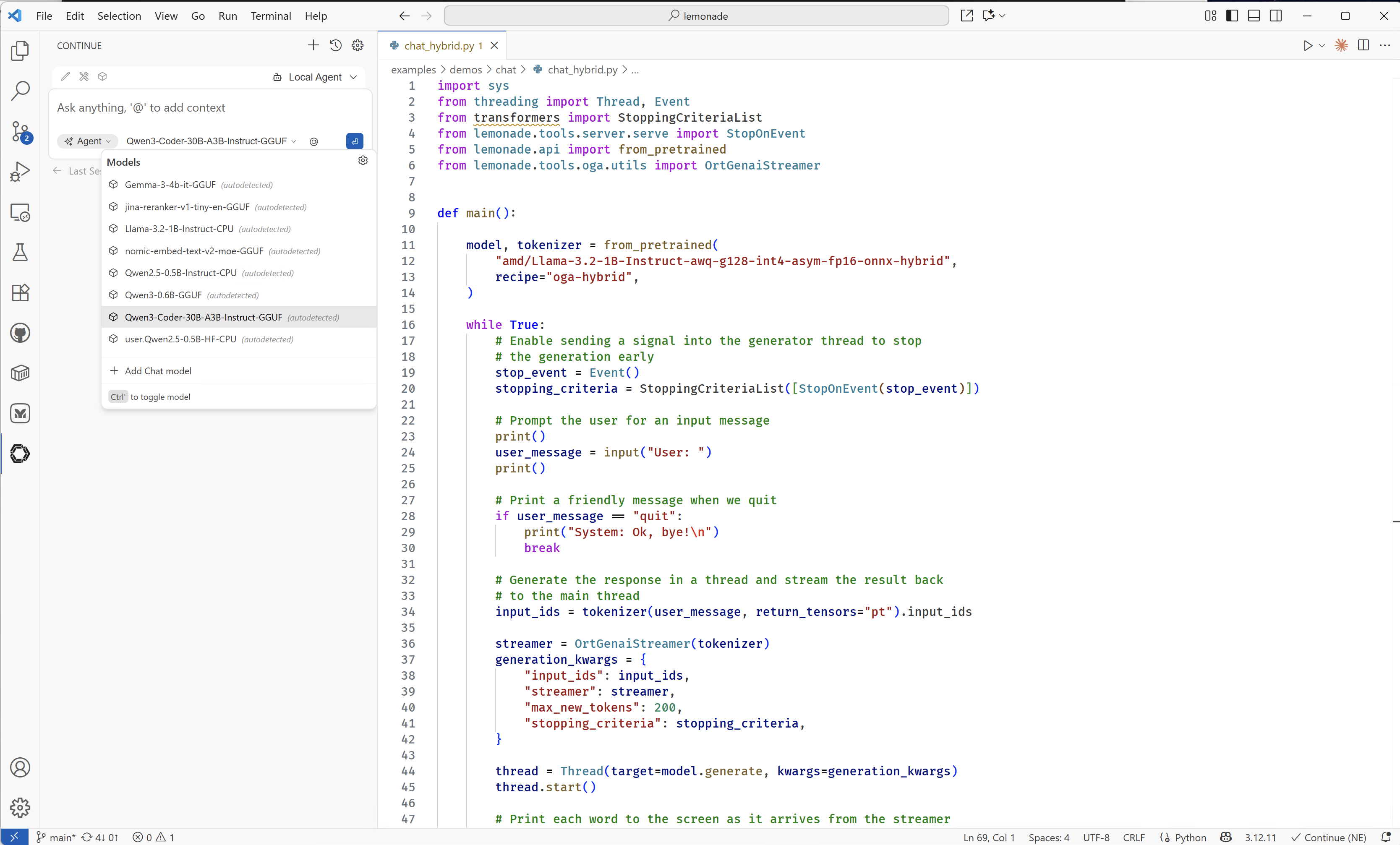Toggle Primary Side Bar visibility
Screen dimensions: 1400x845
coord(1232,16)
